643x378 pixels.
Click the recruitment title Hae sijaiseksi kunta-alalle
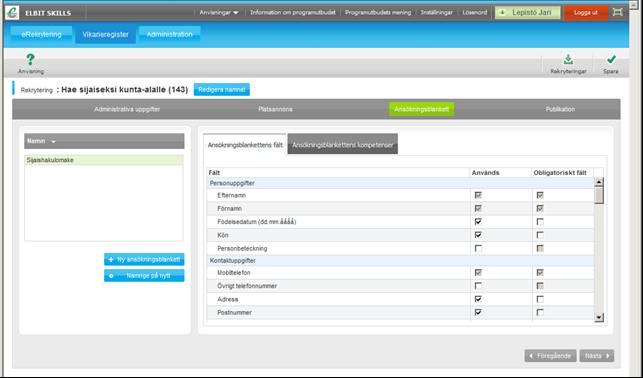pos(125,89)
